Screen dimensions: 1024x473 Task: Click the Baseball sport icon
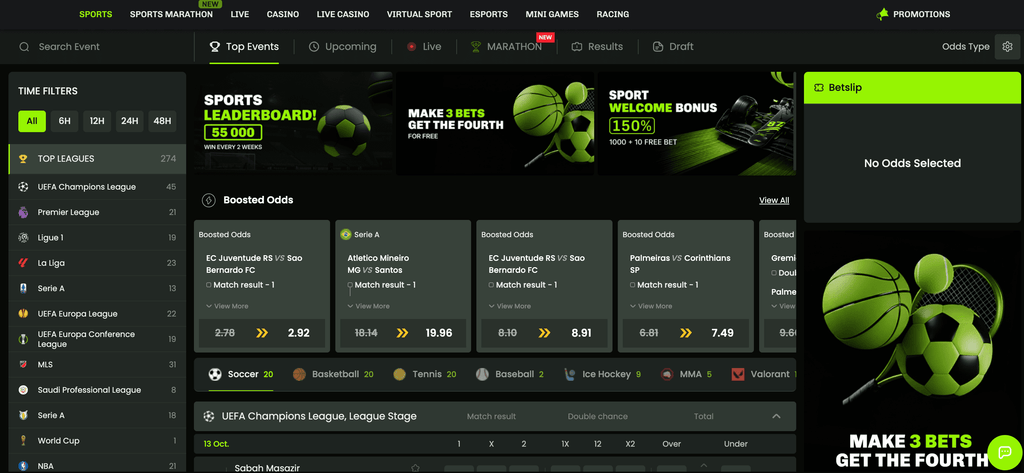[x=483, y=374]
